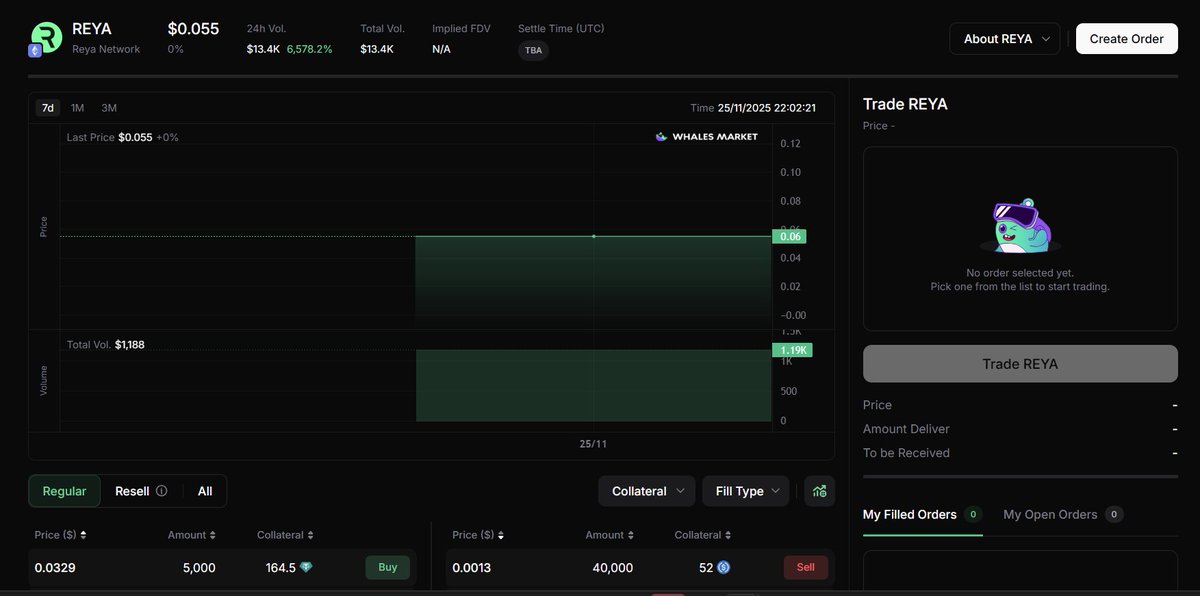Screen dimensions: 1200x596
Task: Click the Ethereum network badge icon
Action: [35, 50]
